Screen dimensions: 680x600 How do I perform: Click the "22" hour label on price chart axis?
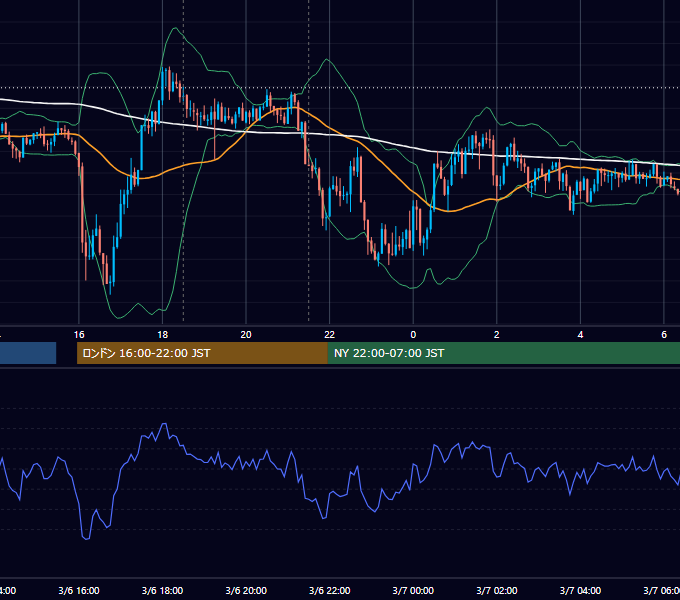(x=330, y=335)
